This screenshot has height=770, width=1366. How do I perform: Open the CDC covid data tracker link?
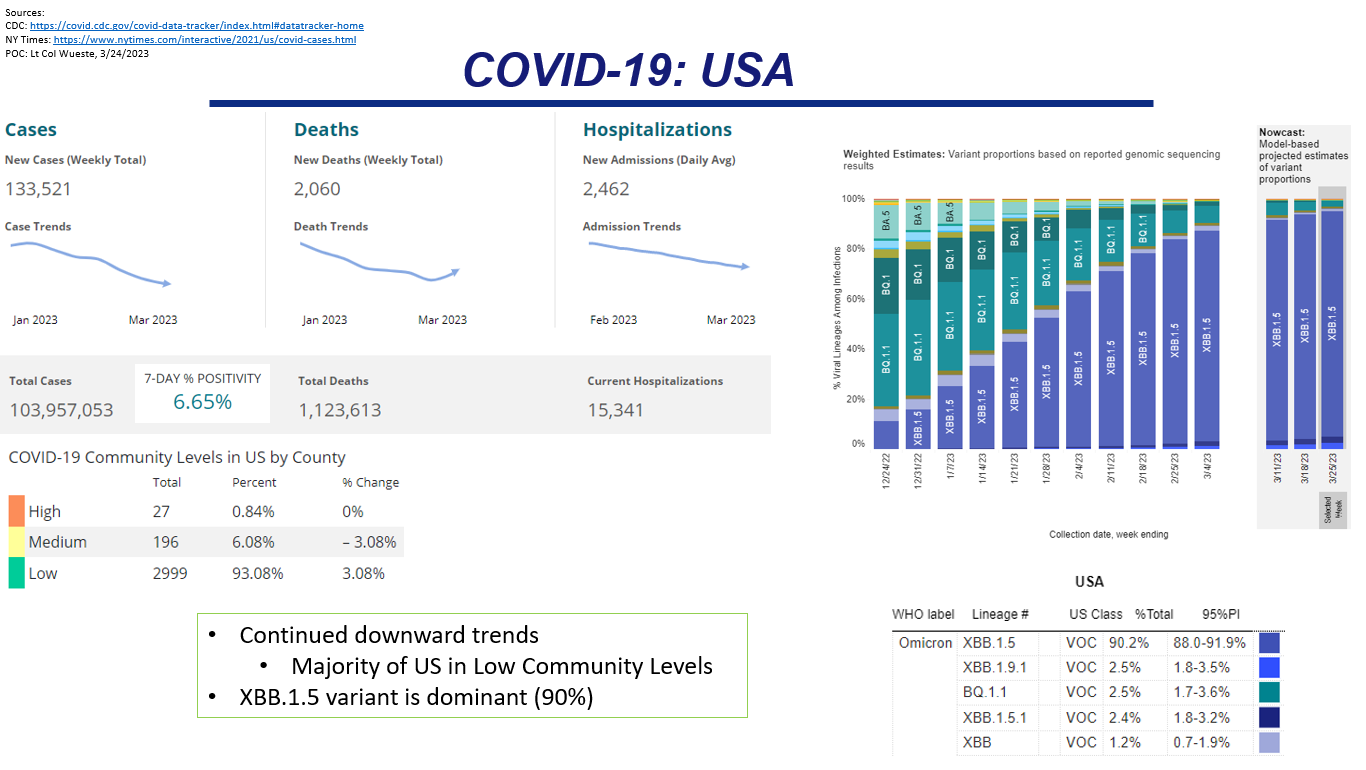pyautogui.click(x=196, y=26)
